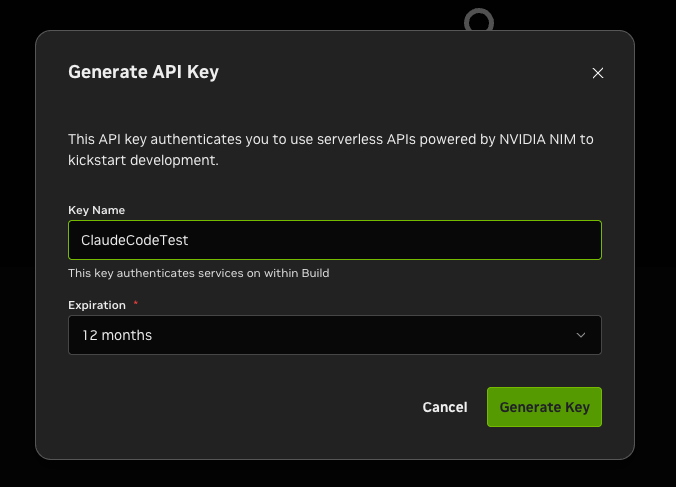Click the chevron arrow in the Expiration field
This screenshot has width=676, height=487.
coord(581,335)
